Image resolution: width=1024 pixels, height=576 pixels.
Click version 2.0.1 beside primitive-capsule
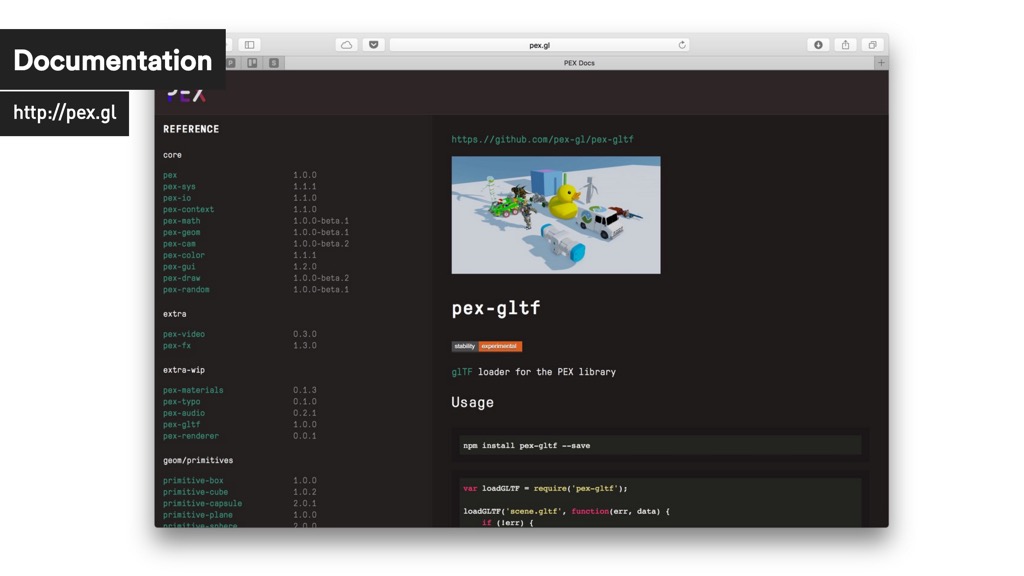coord(304,504)
